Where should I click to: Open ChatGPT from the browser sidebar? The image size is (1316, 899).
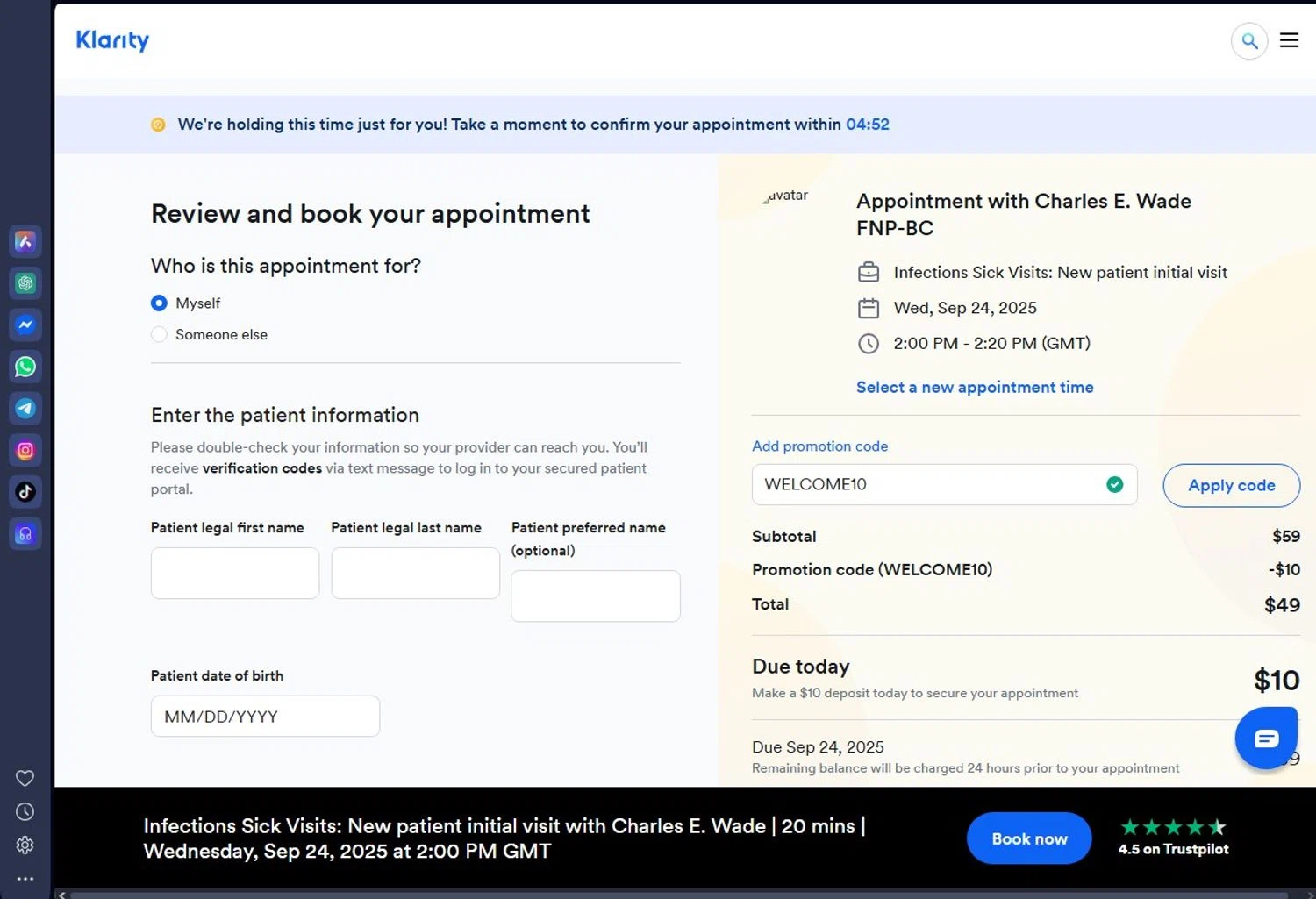[x=25, y=283]
